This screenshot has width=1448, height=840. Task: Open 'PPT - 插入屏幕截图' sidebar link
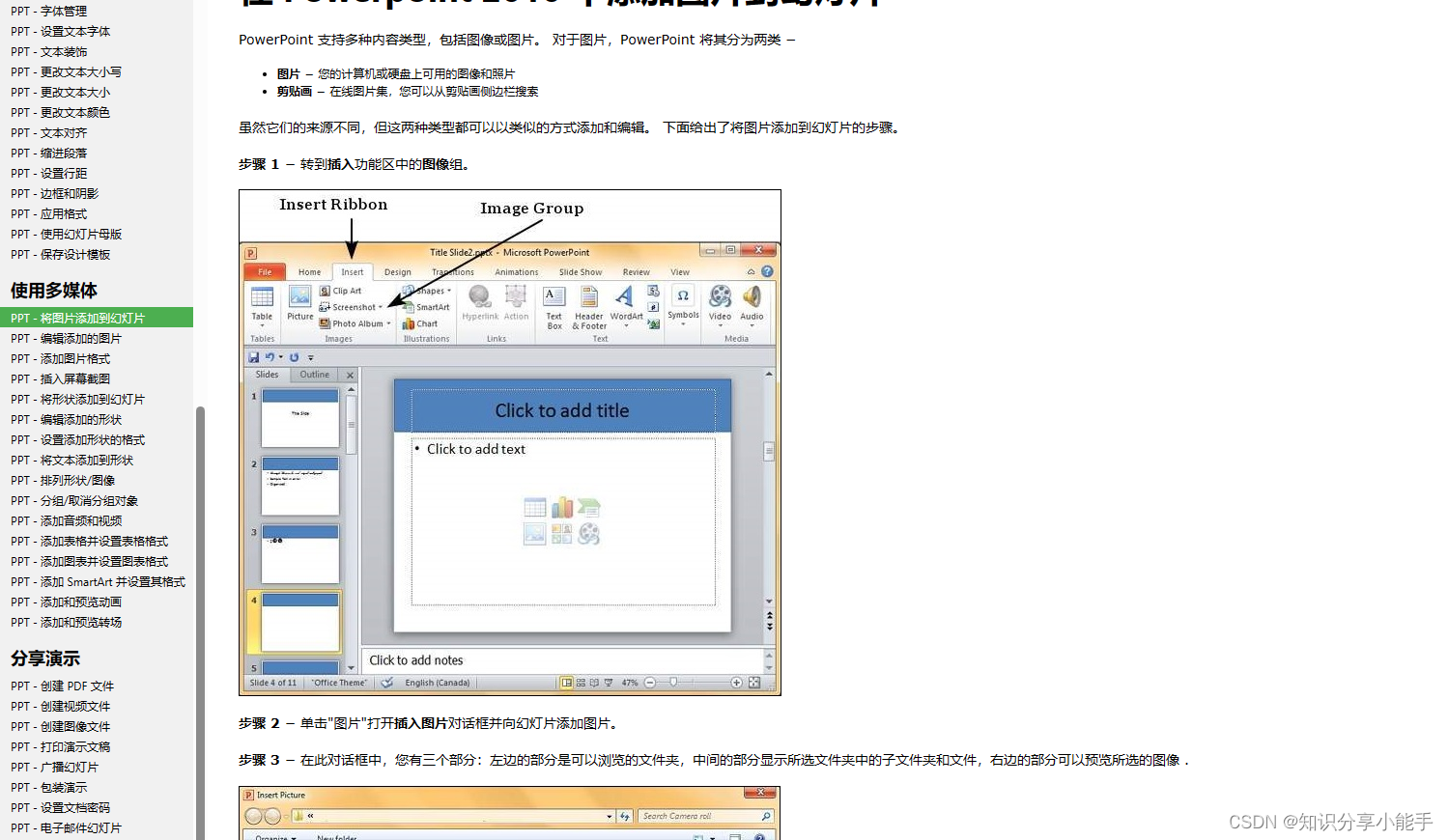[61, 378]
